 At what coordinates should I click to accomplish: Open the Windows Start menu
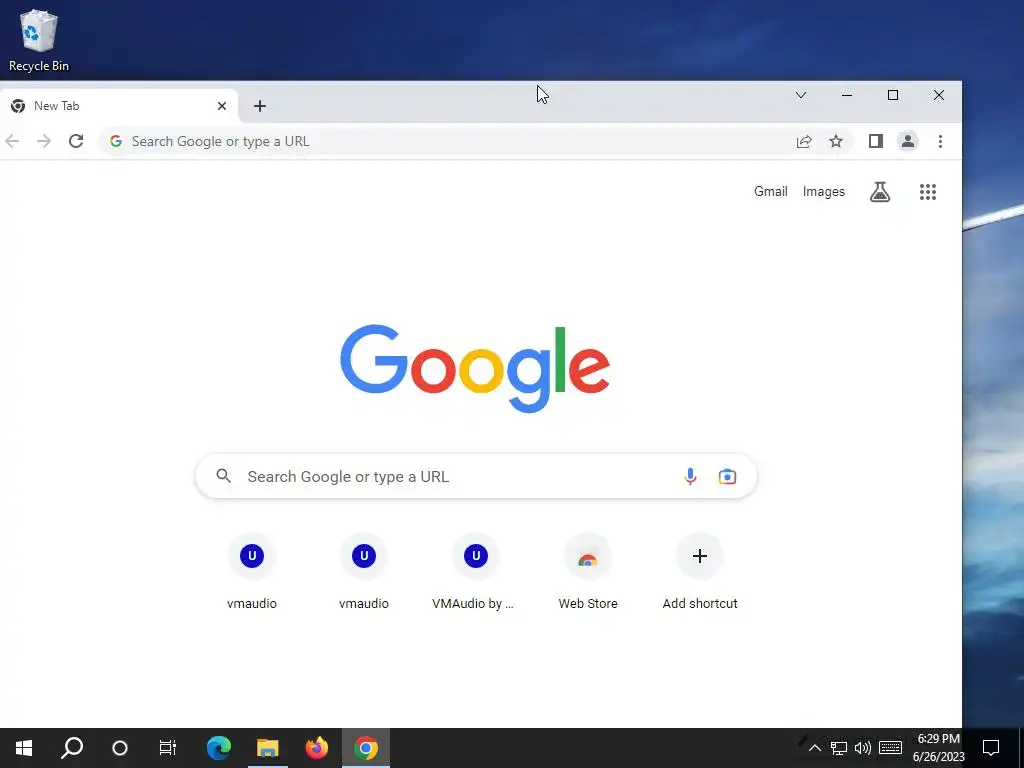(x=24, y=748)
